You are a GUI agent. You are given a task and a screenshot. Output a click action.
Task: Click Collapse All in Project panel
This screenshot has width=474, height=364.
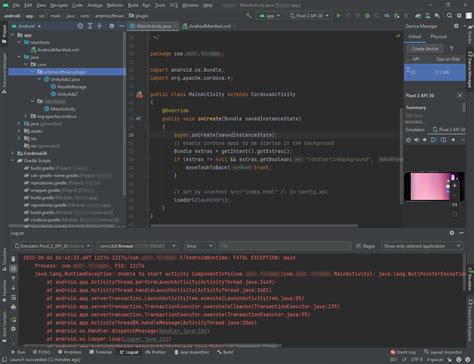(100, 26)
